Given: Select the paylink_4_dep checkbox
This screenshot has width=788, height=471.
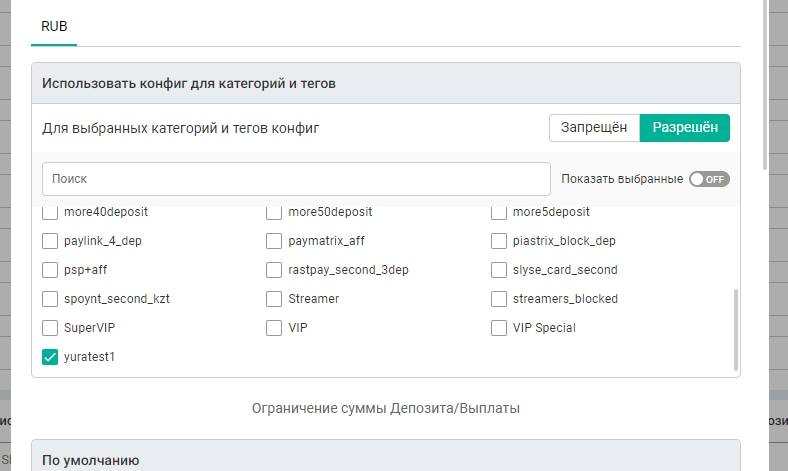Looking at the screenshot, I should click(x=50, y=241).
